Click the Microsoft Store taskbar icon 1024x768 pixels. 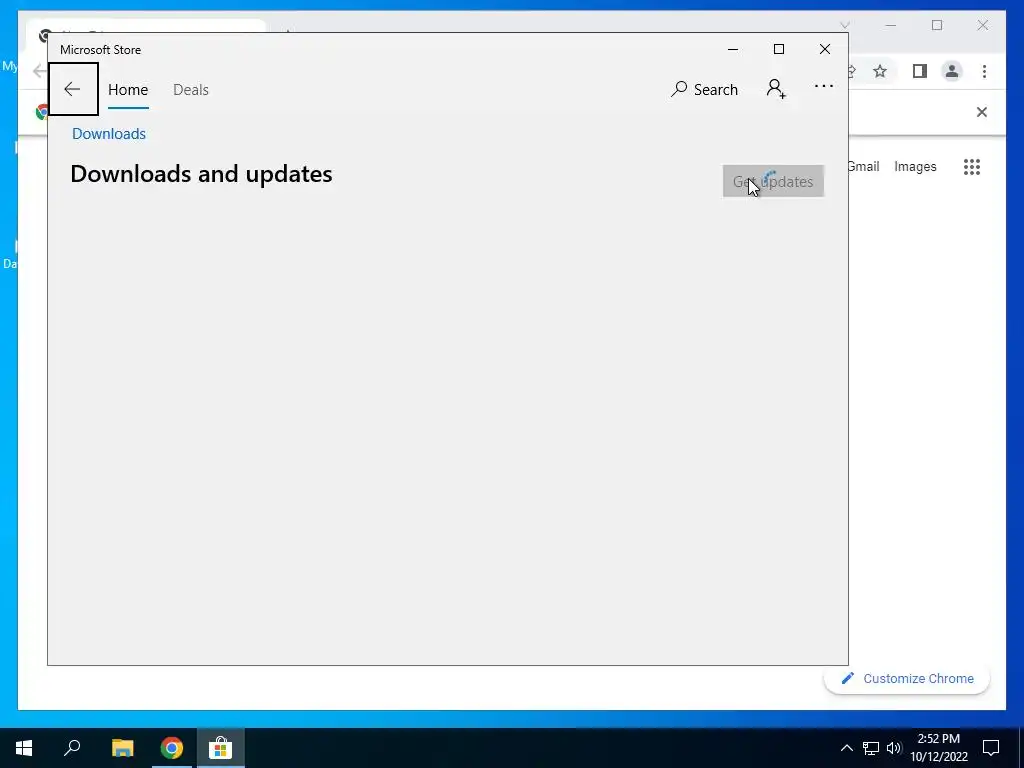[x=221, y=748]
